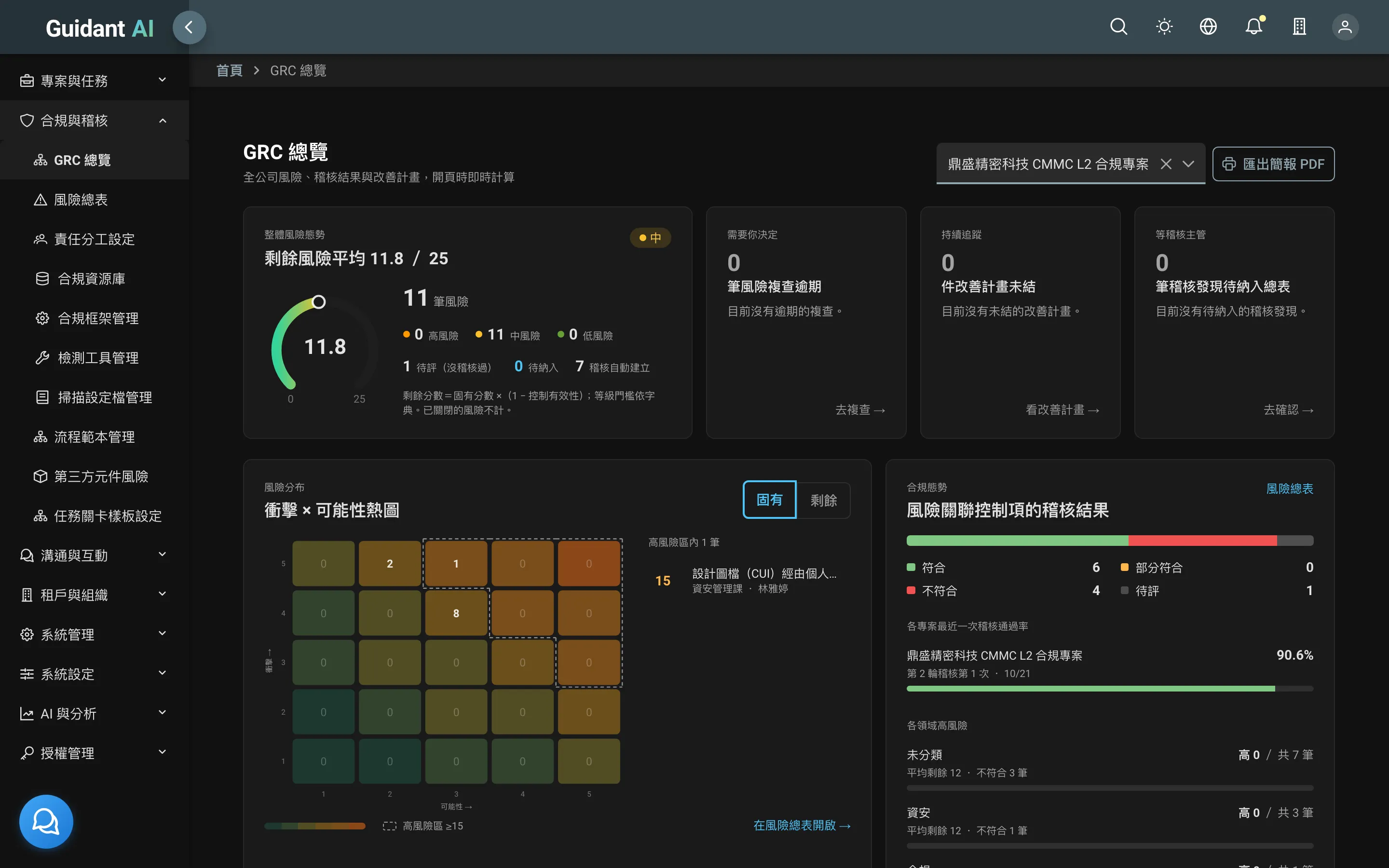Click the GRC 總覽 hierarchy icon
This screenshot has width=1389, height=868.
click(40, 160)
